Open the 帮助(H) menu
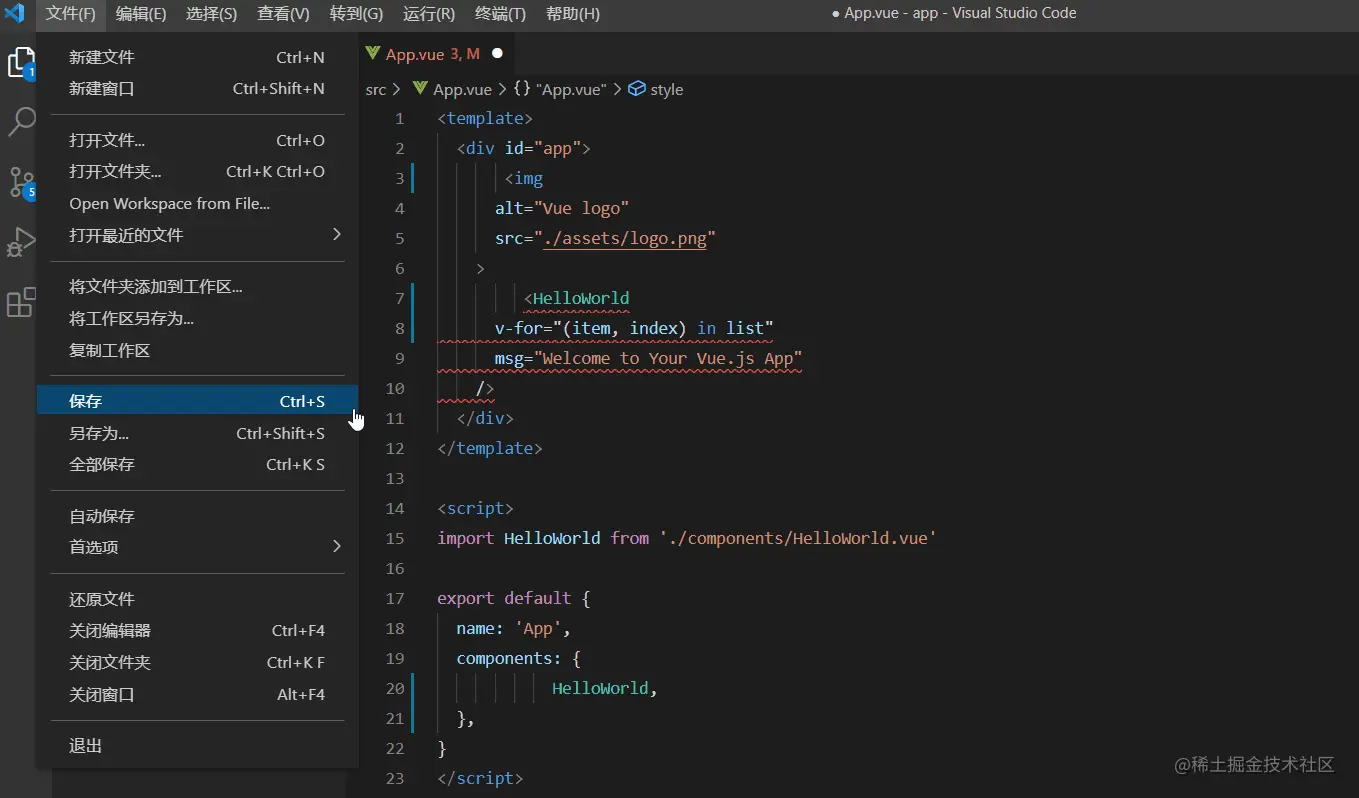 (573, 13)
